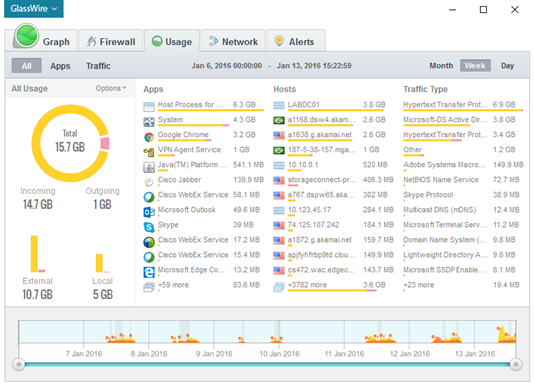
Task: Switch to the Firewall tab
Action: point(111,42)
